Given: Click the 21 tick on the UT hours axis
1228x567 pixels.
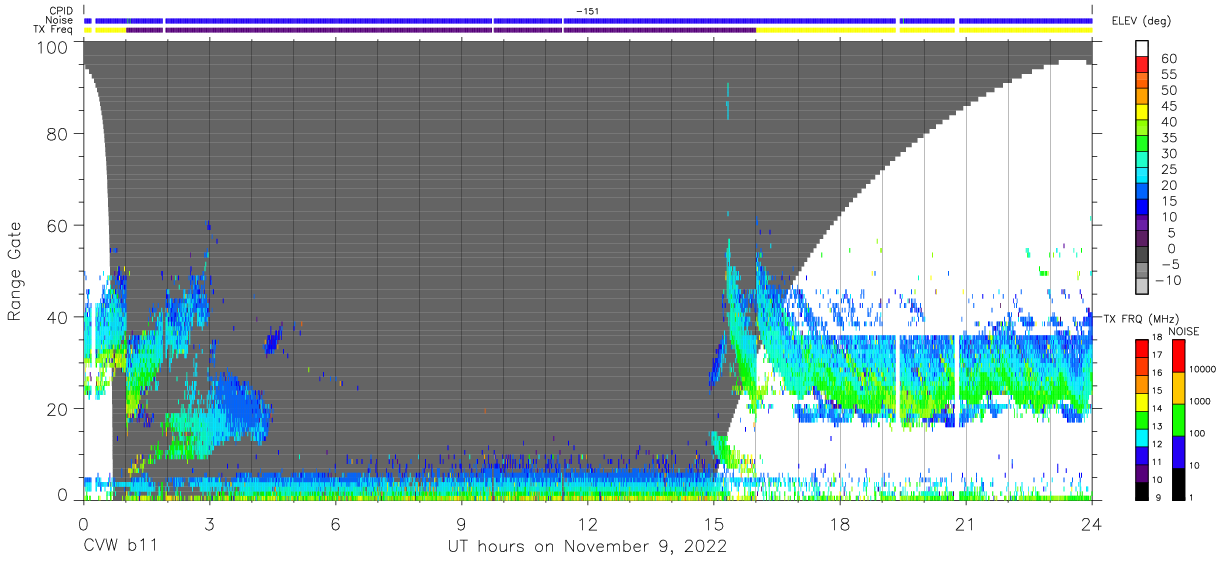Looking at the screenshot, I should click(965, 523).
